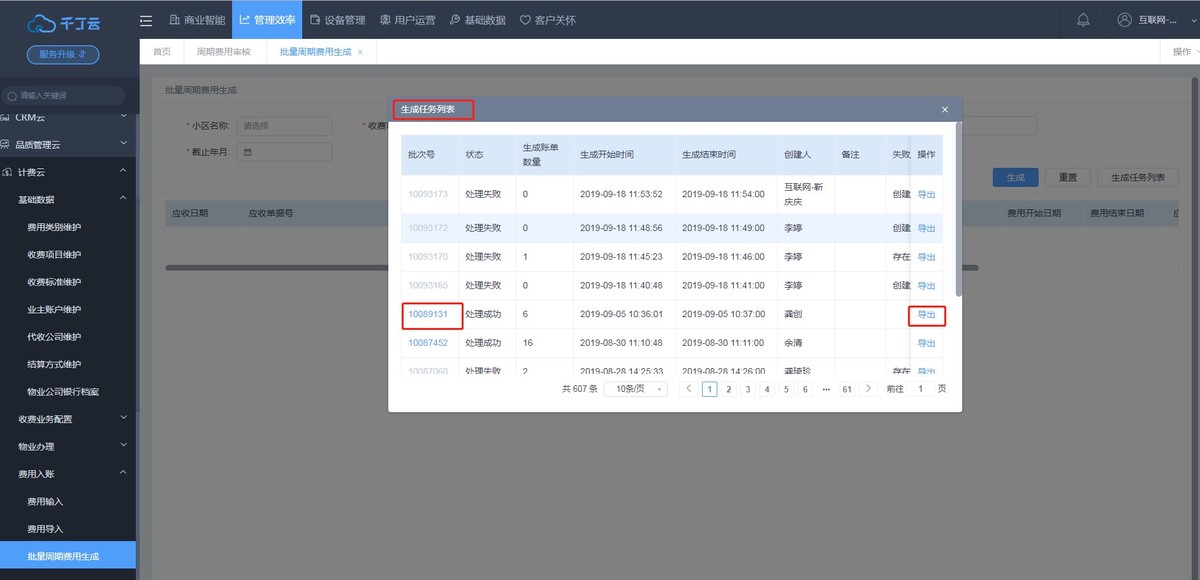Close the 批量周期费用生成 tab
Viewport: 1200px width, 580px height.
tap(360, 51)
